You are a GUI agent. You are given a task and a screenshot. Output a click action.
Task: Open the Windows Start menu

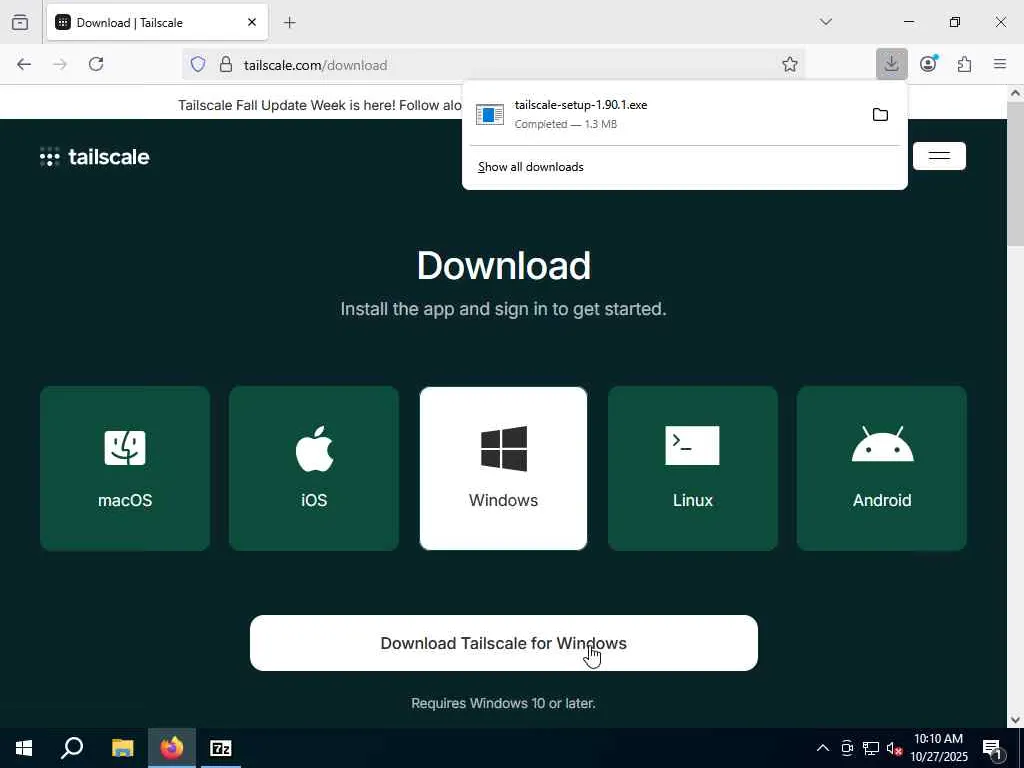coord(24,748)
